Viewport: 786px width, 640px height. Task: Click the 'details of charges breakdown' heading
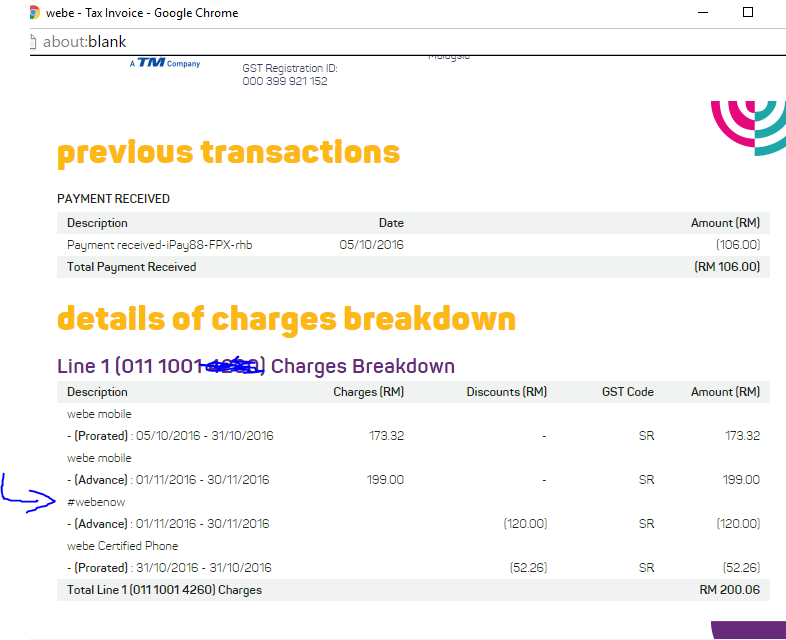[x=286, y=319]
